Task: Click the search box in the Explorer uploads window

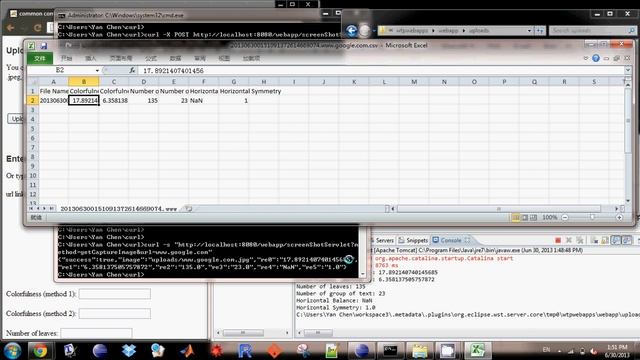Action: pyautogui.click(x=592, y=31)
